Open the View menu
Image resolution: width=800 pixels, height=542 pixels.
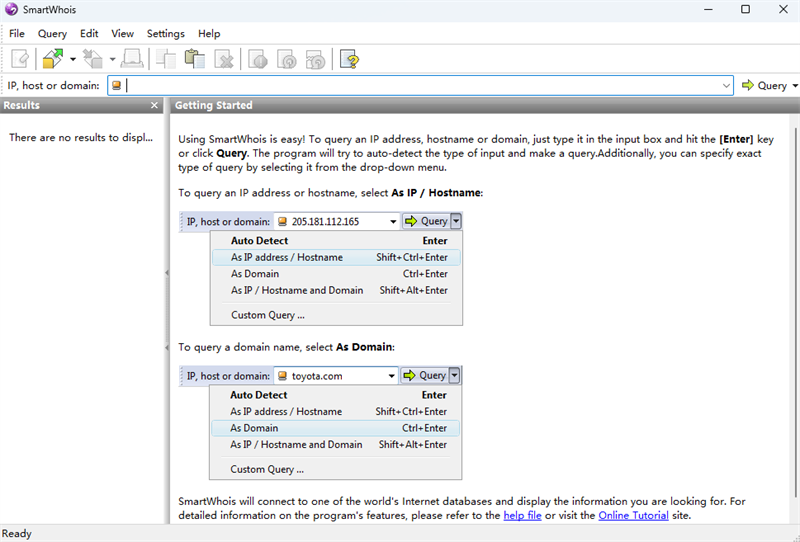122,34
